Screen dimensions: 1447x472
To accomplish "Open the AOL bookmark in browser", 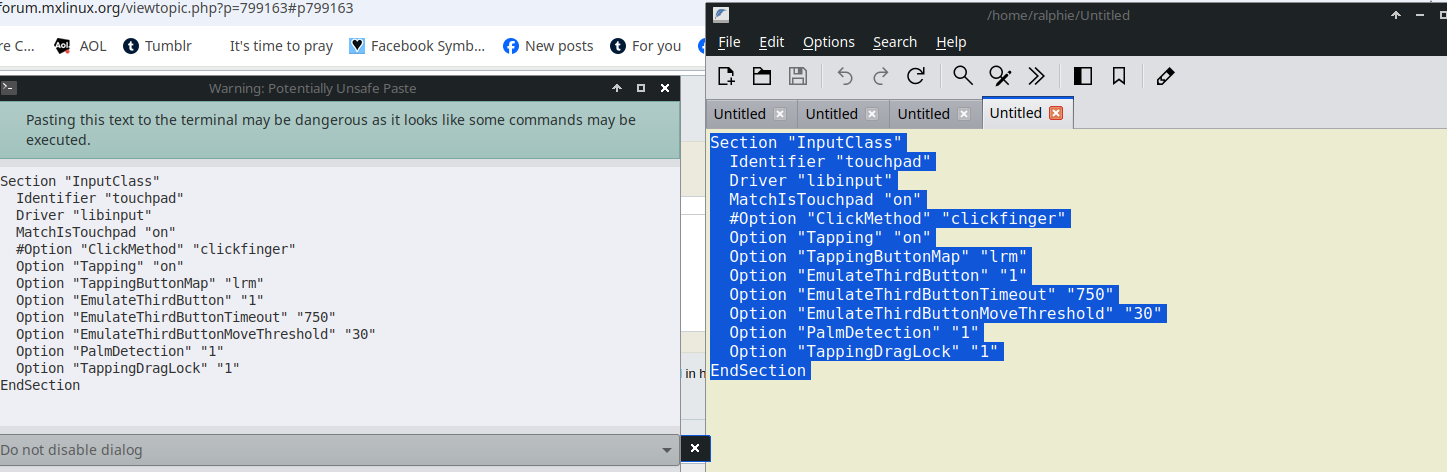I will coord(80,46).
